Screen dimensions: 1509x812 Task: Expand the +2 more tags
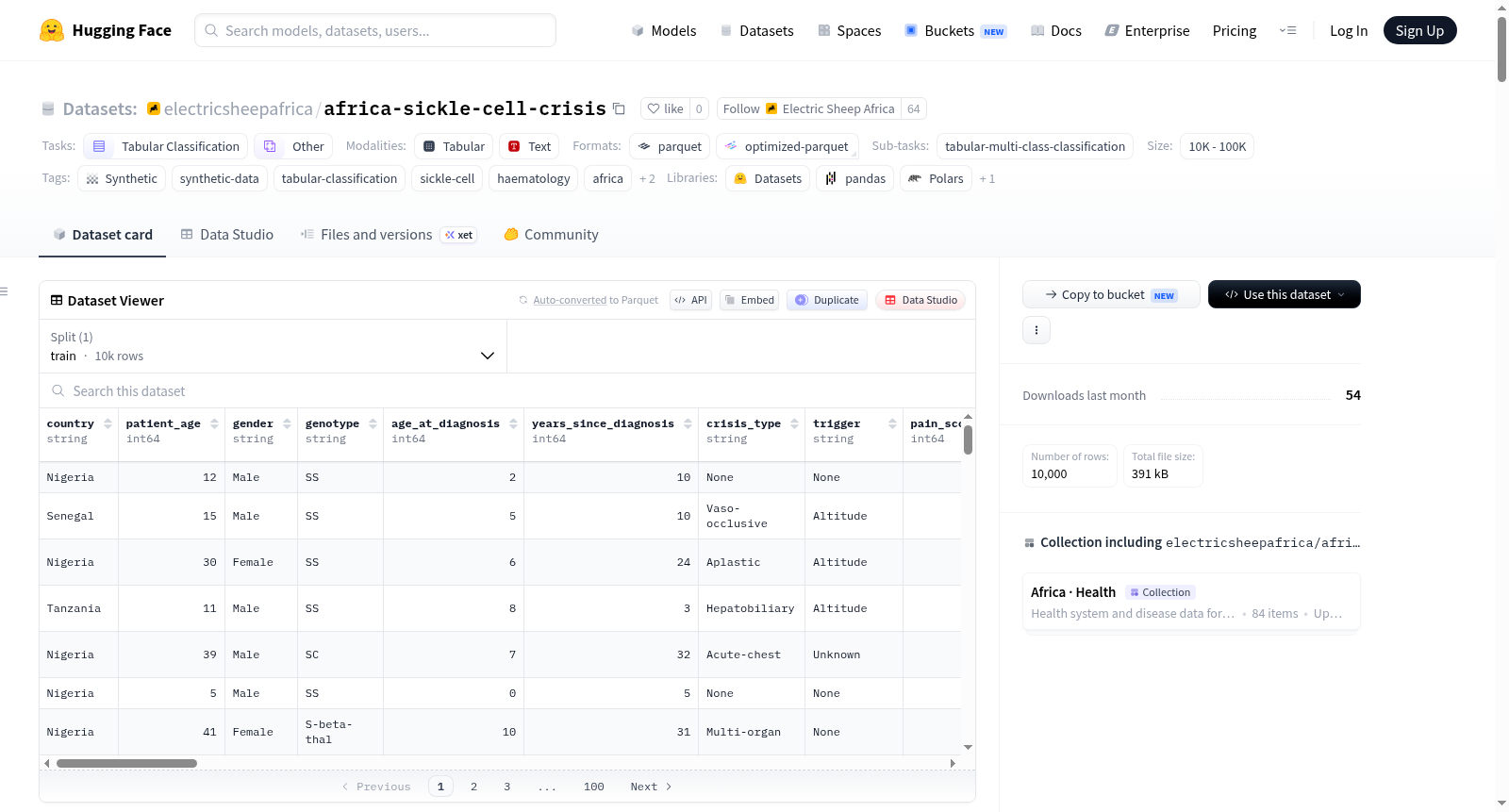[647, 178]
